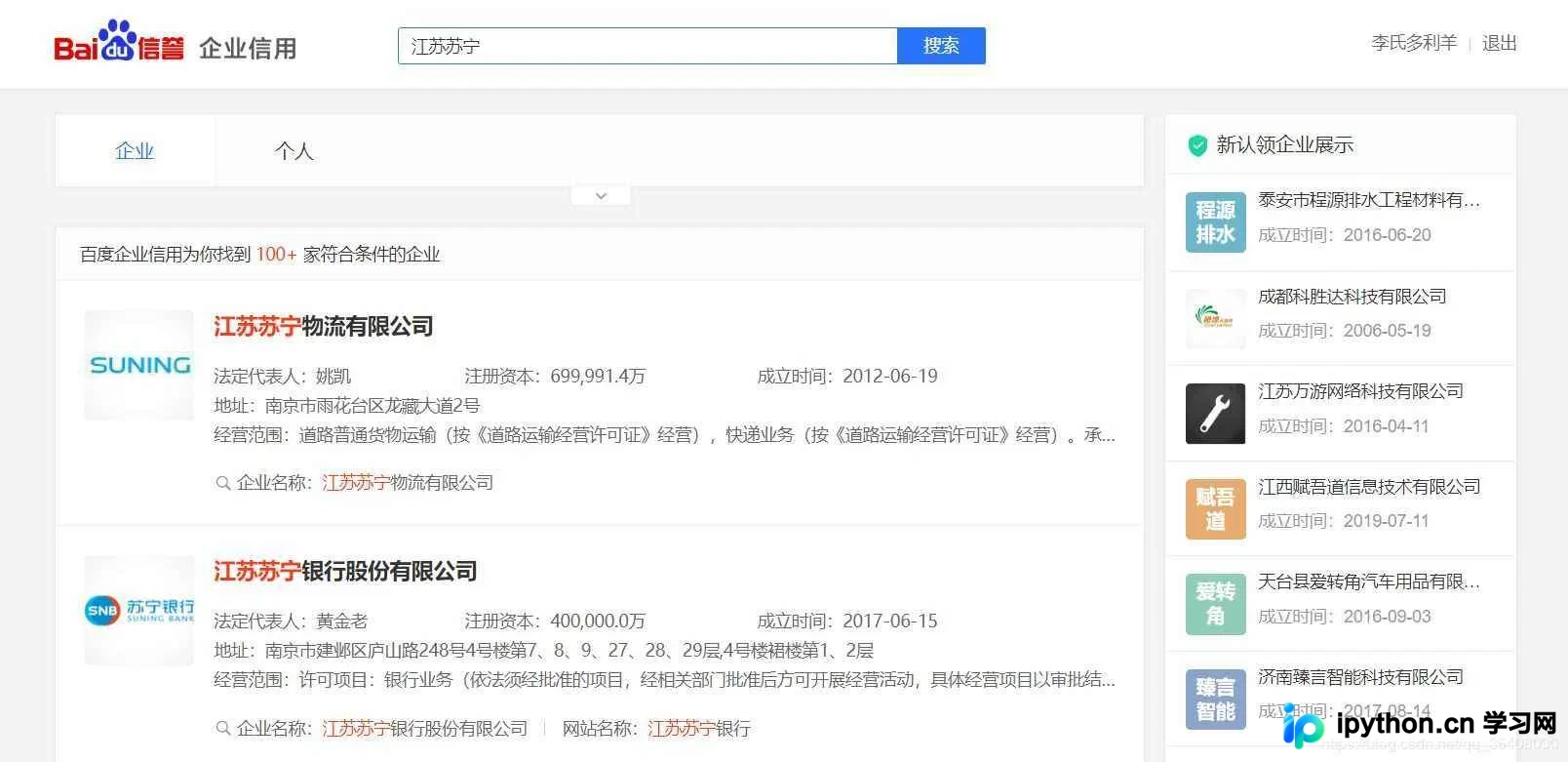Switch to the 企业 tab

[135, 151]
